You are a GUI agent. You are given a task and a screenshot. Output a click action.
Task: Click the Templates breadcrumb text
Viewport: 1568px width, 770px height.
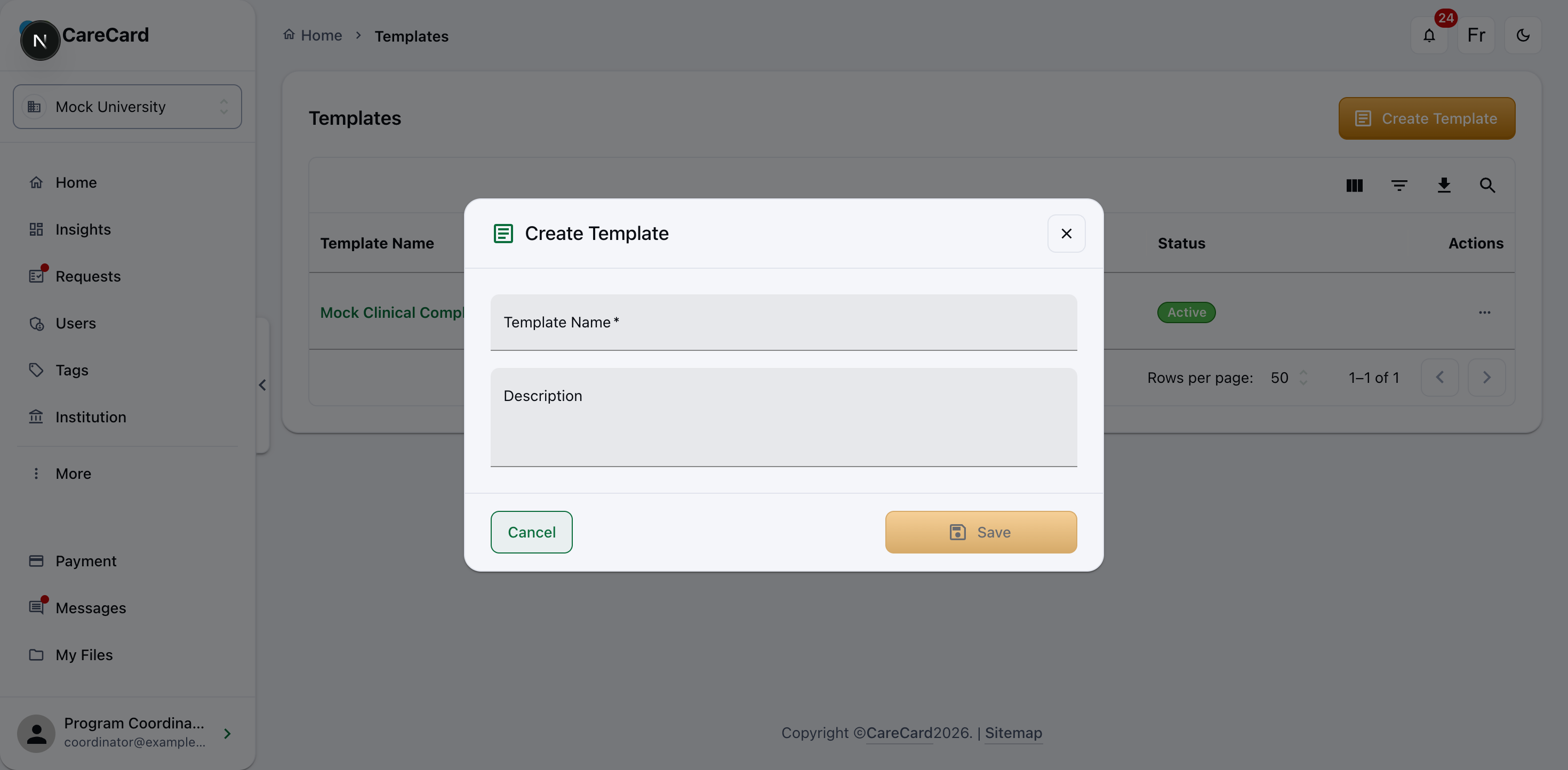(412, 36)
